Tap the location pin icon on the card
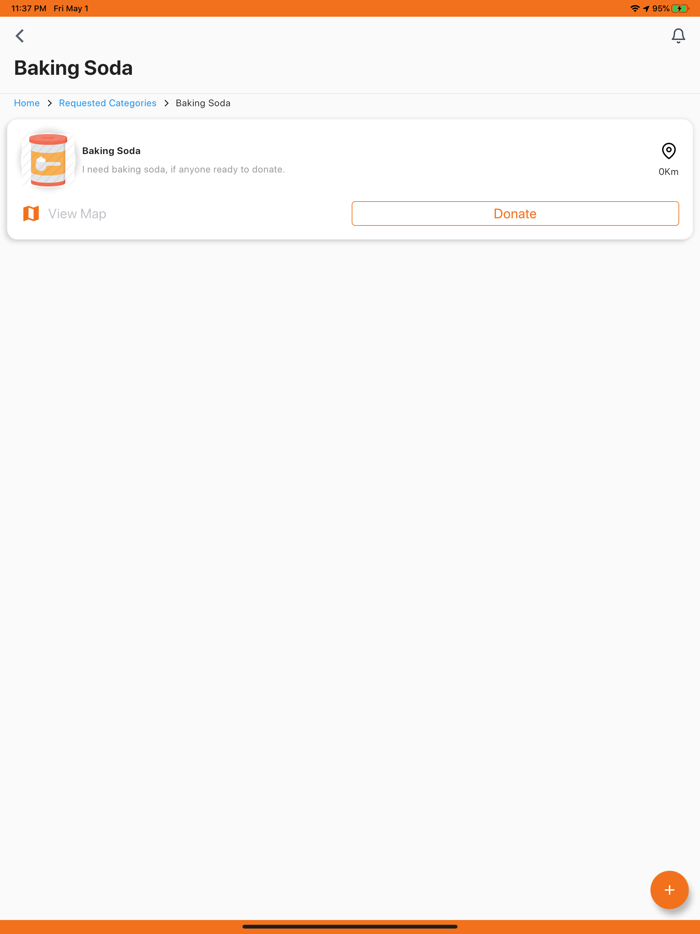Image resolution: width=700 pixels, height=934 pixels. pos(668,151)
